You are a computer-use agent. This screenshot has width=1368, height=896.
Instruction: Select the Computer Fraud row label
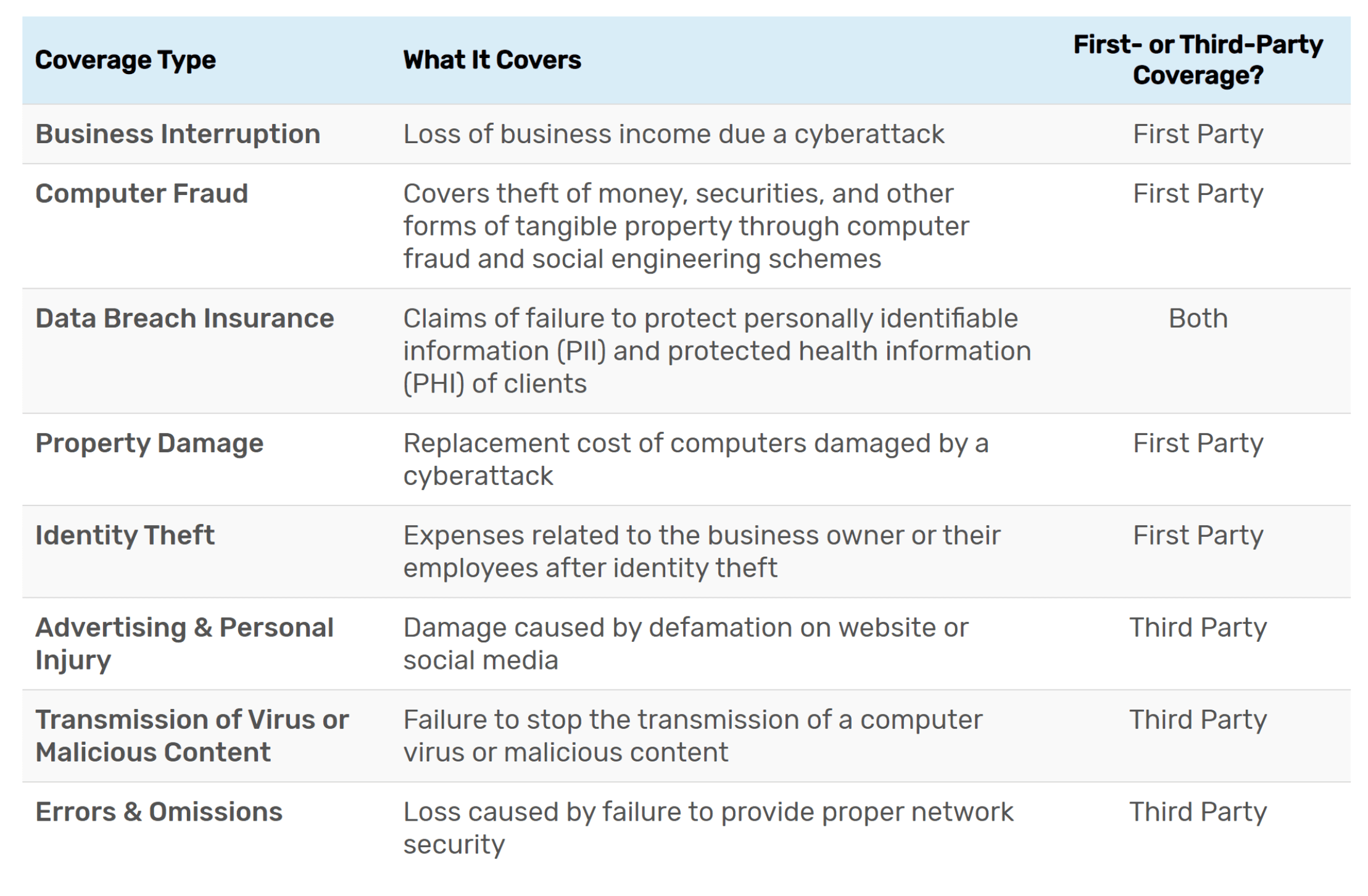coord(141,194)
